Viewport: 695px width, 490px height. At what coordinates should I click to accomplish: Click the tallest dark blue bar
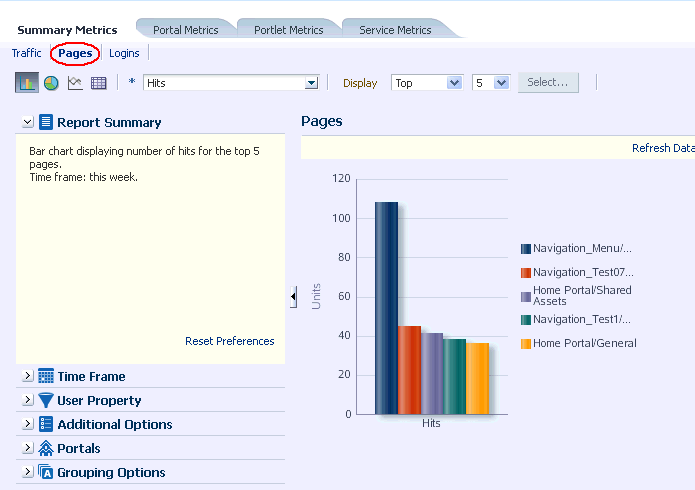coord(387,308)
